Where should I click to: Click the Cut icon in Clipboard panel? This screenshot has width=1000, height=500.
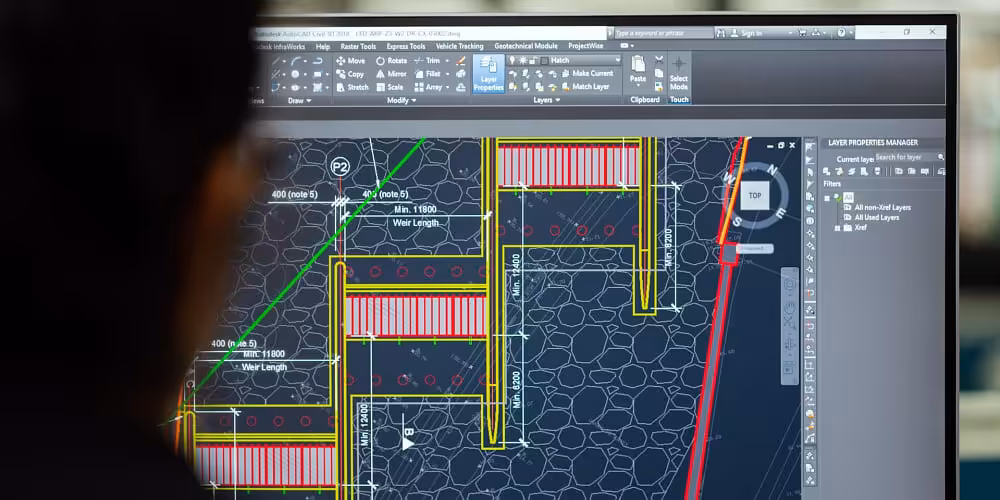pyautogui.click(x=659, y=60)
